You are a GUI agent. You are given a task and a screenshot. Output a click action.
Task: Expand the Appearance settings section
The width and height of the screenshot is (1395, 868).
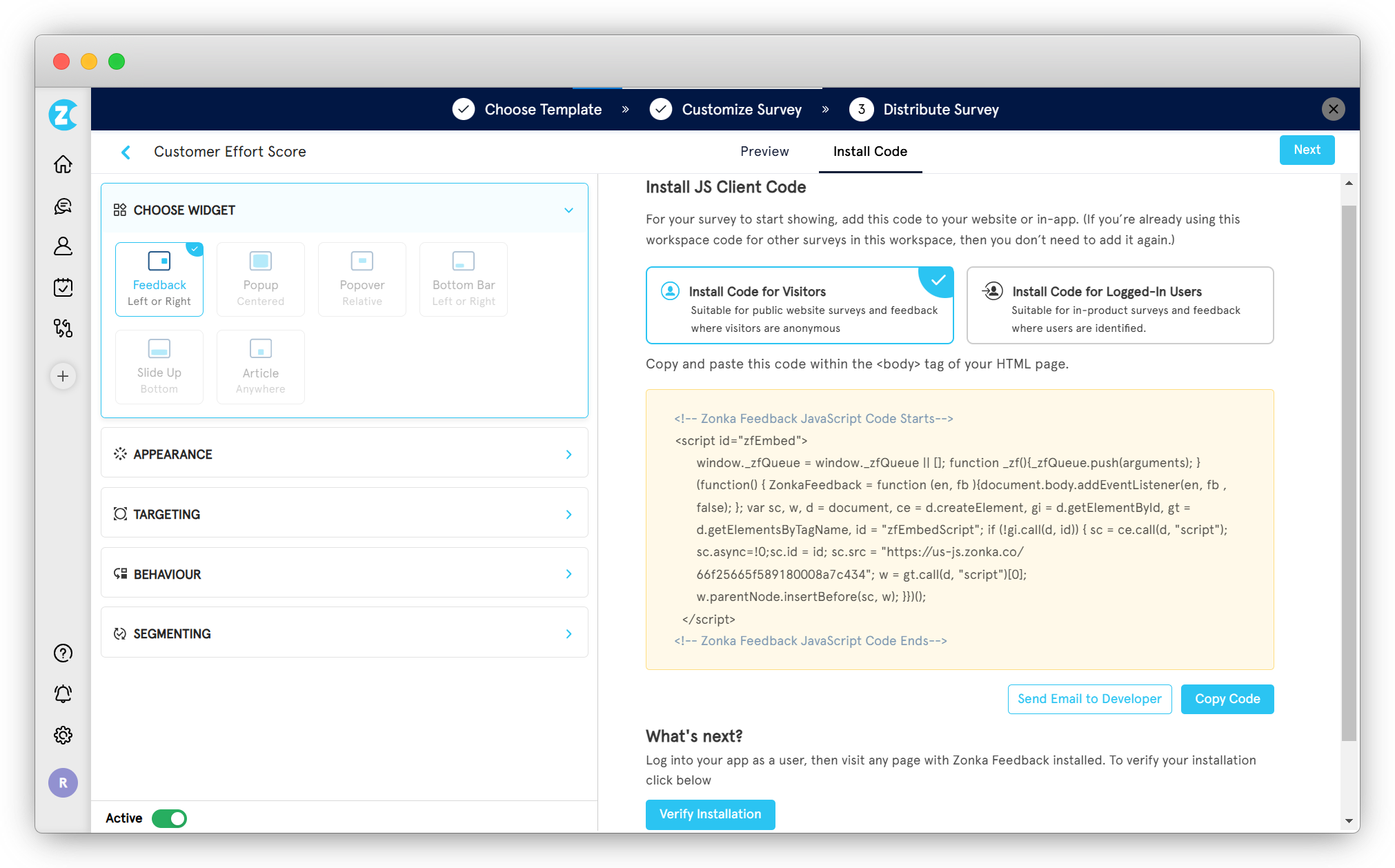point(344,454)
